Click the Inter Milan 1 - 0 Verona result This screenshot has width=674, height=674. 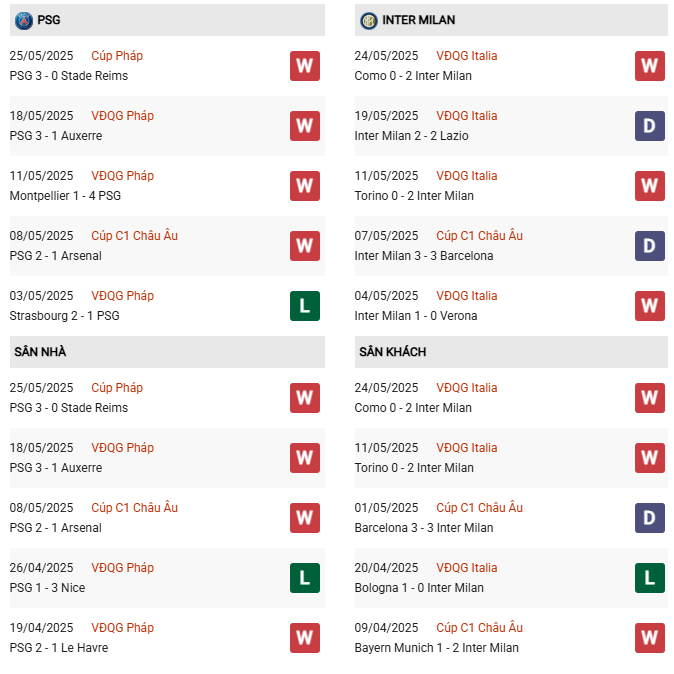(x=416, y=316)
